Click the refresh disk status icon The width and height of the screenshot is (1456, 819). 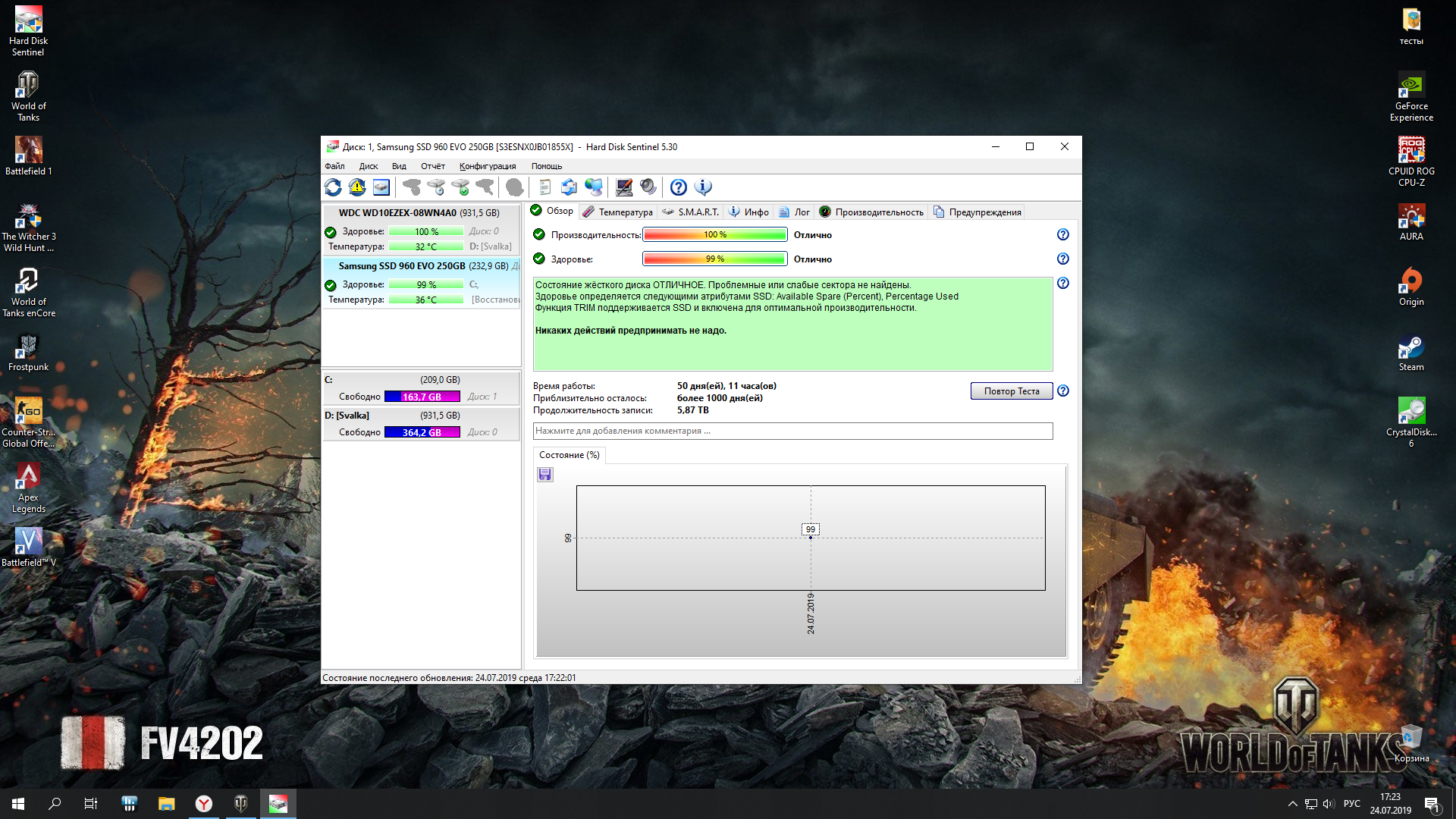pos(333,187)
